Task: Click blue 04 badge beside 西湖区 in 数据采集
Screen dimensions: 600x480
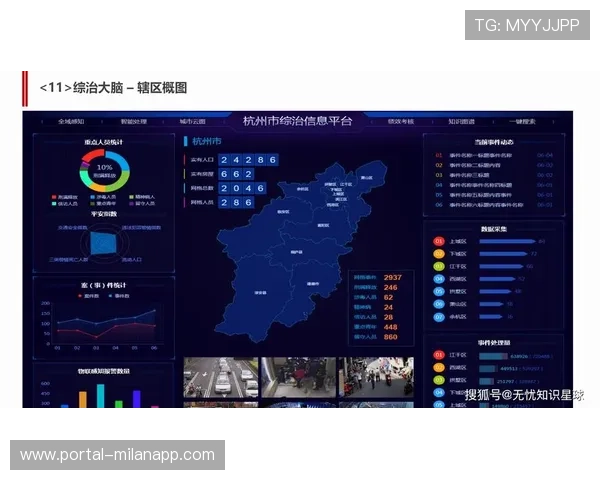Action: pos(439,279)
